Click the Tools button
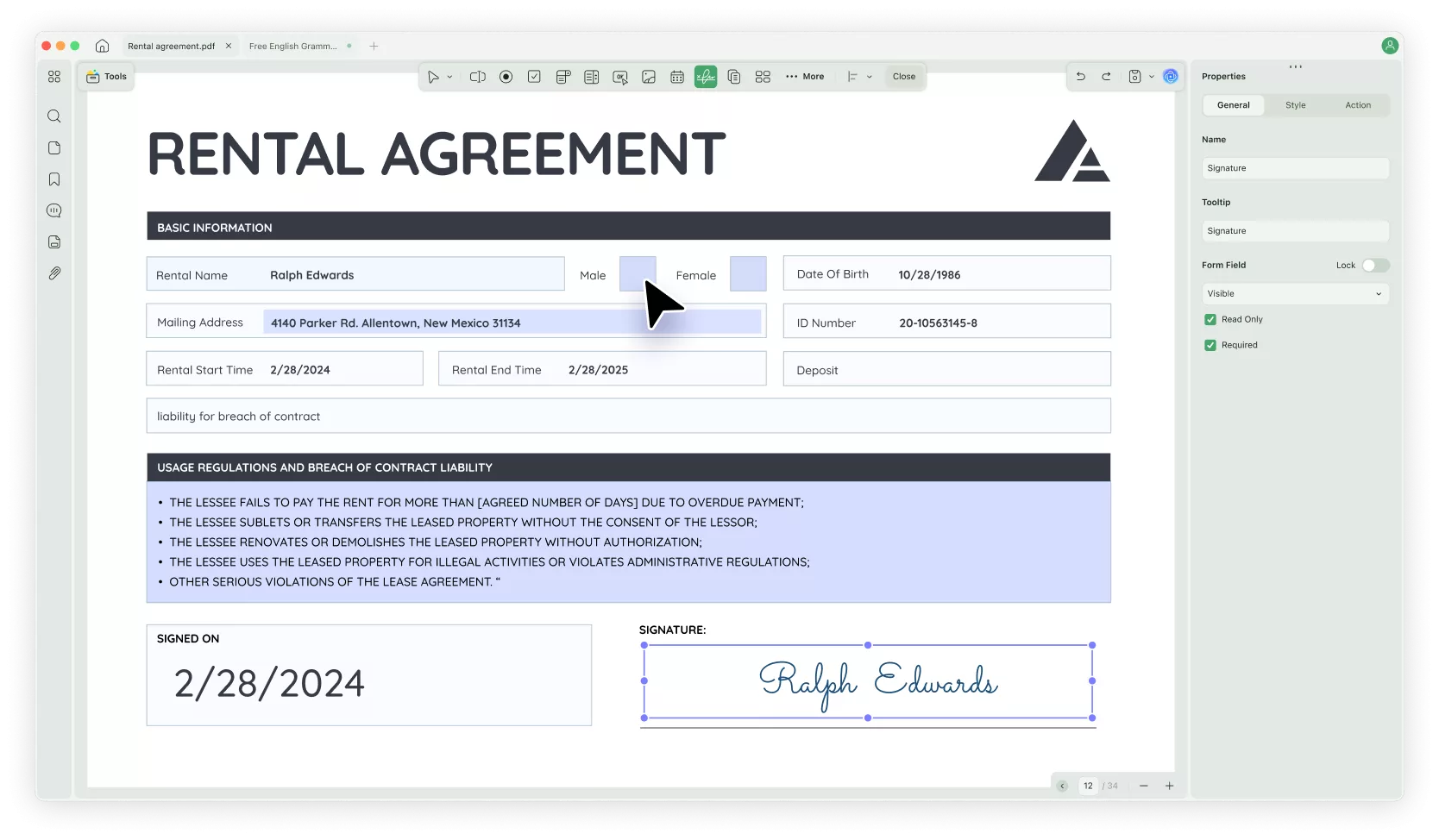Viewport: 1439px width, 840px height. (106, 76)
